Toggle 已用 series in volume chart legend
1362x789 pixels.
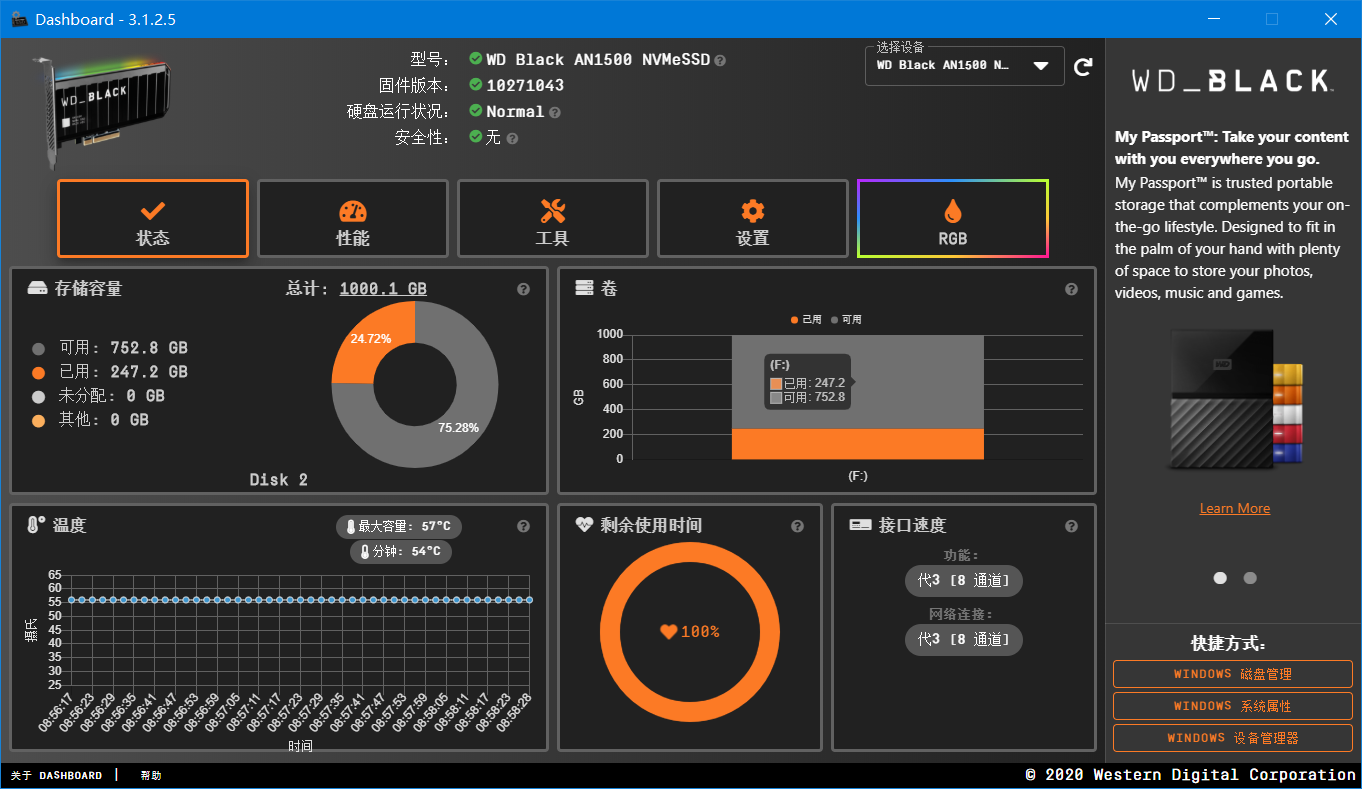pos(806,319)
